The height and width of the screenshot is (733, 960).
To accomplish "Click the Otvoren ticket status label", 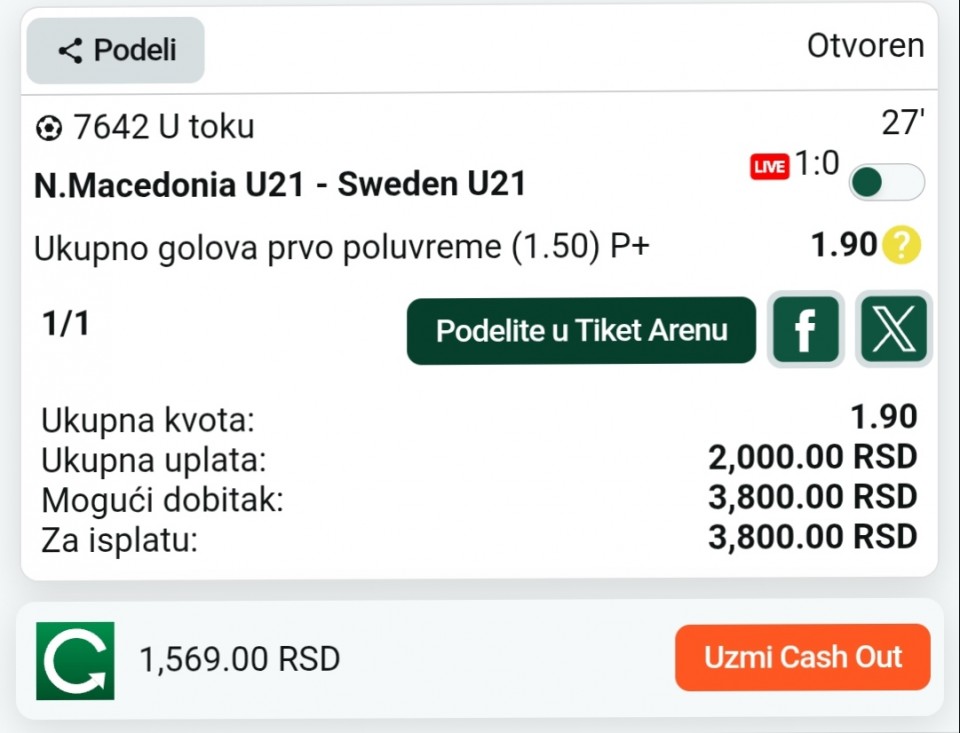I will tap(865, 46).
